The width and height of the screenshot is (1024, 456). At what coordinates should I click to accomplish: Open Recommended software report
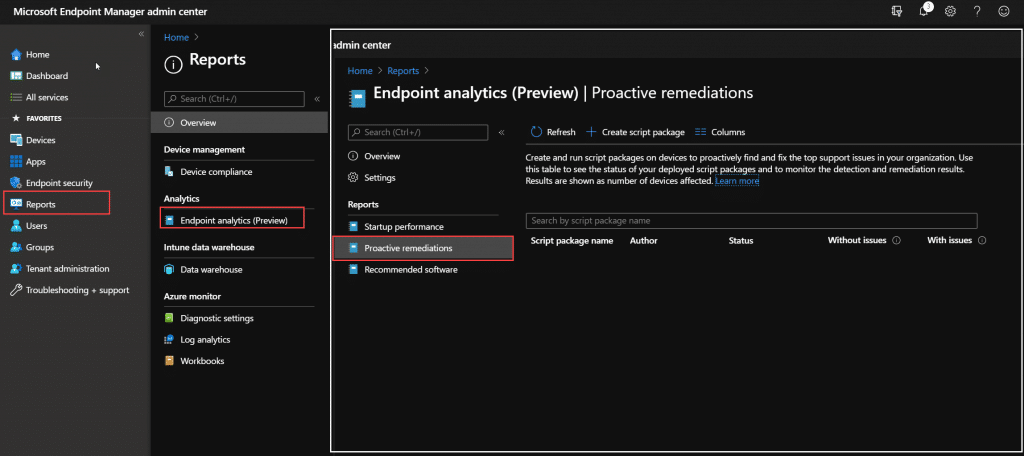[411, 269]
